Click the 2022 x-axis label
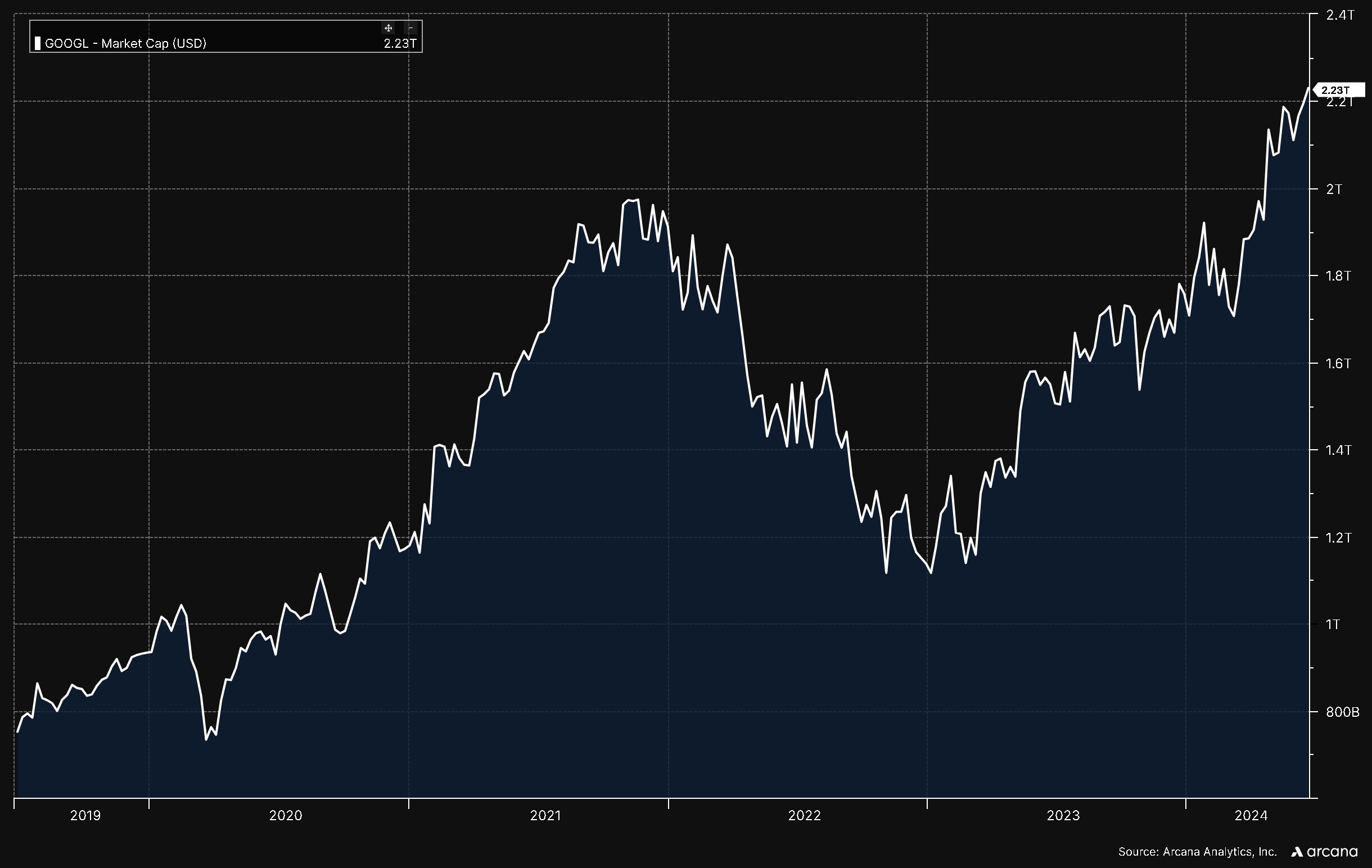This screenshot has height=868, width=1372. pyautogui.click(x=805, y=816)
